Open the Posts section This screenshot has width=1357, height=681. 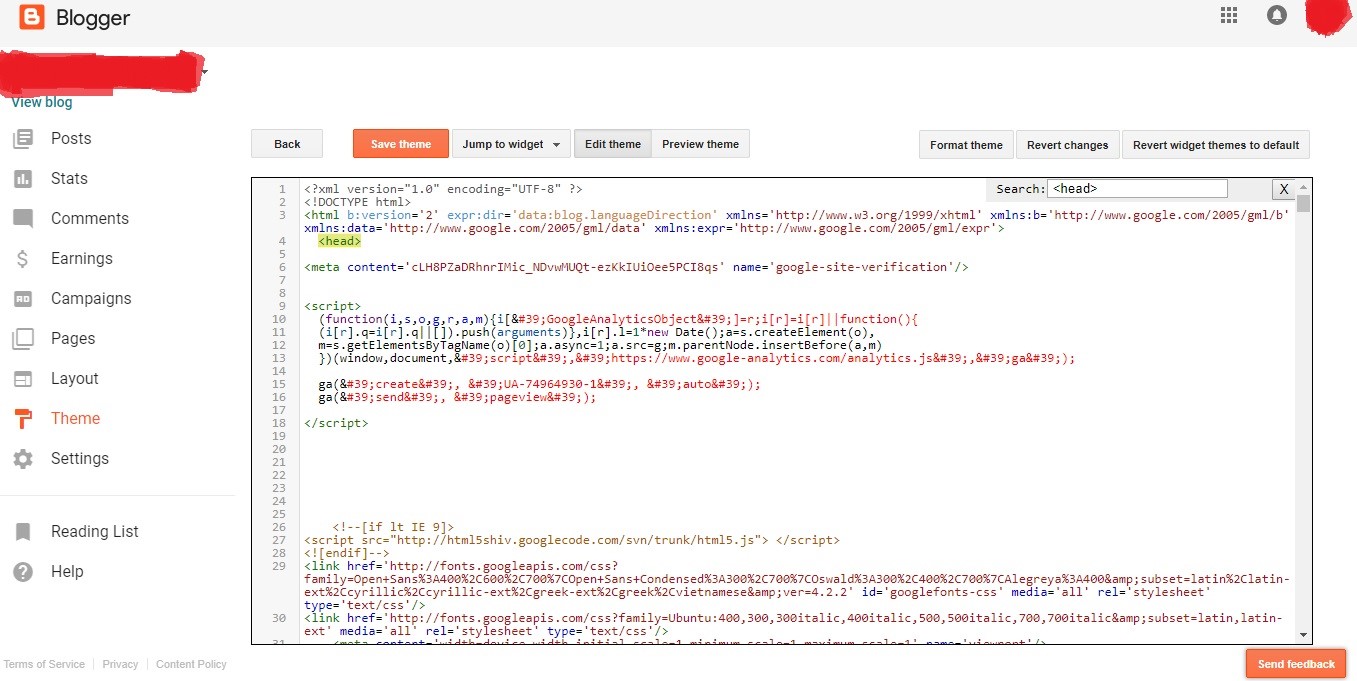(71, 139)
